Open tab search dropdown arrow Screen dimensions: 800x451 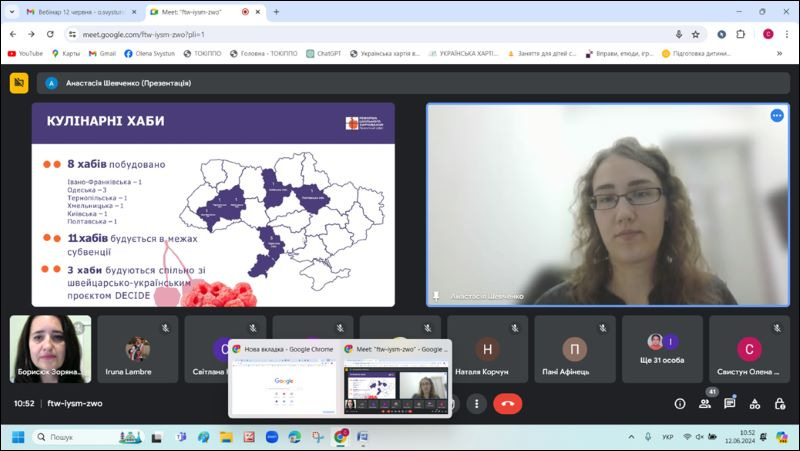point(12,12)
